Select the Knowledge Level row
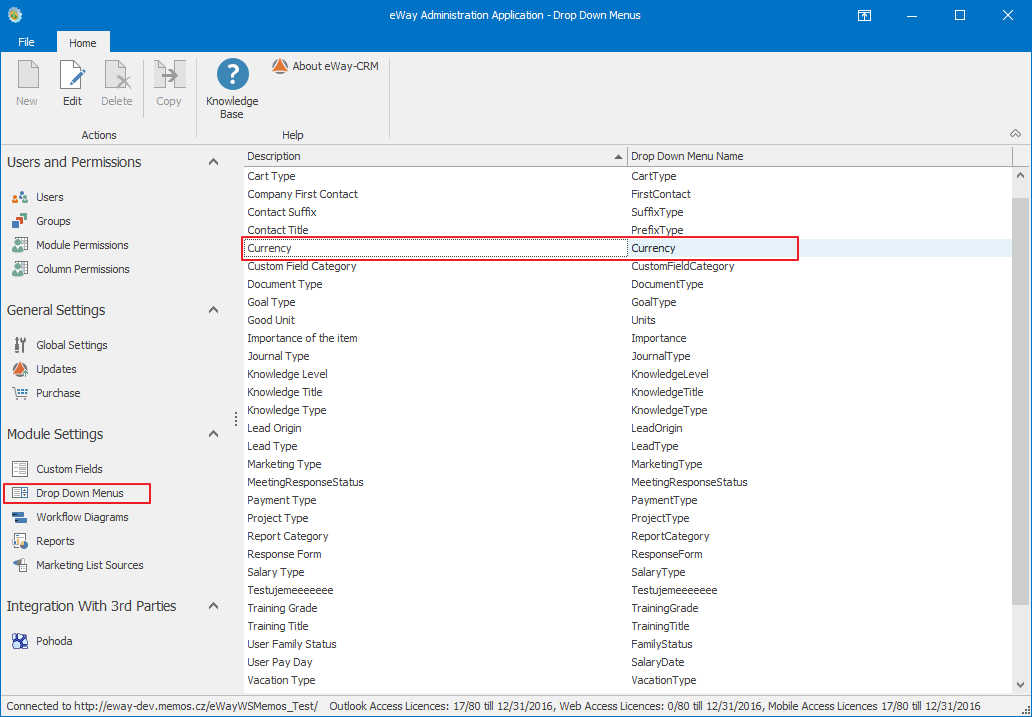Viewport: 1032px width, 717px height. [x=627, y=374]
